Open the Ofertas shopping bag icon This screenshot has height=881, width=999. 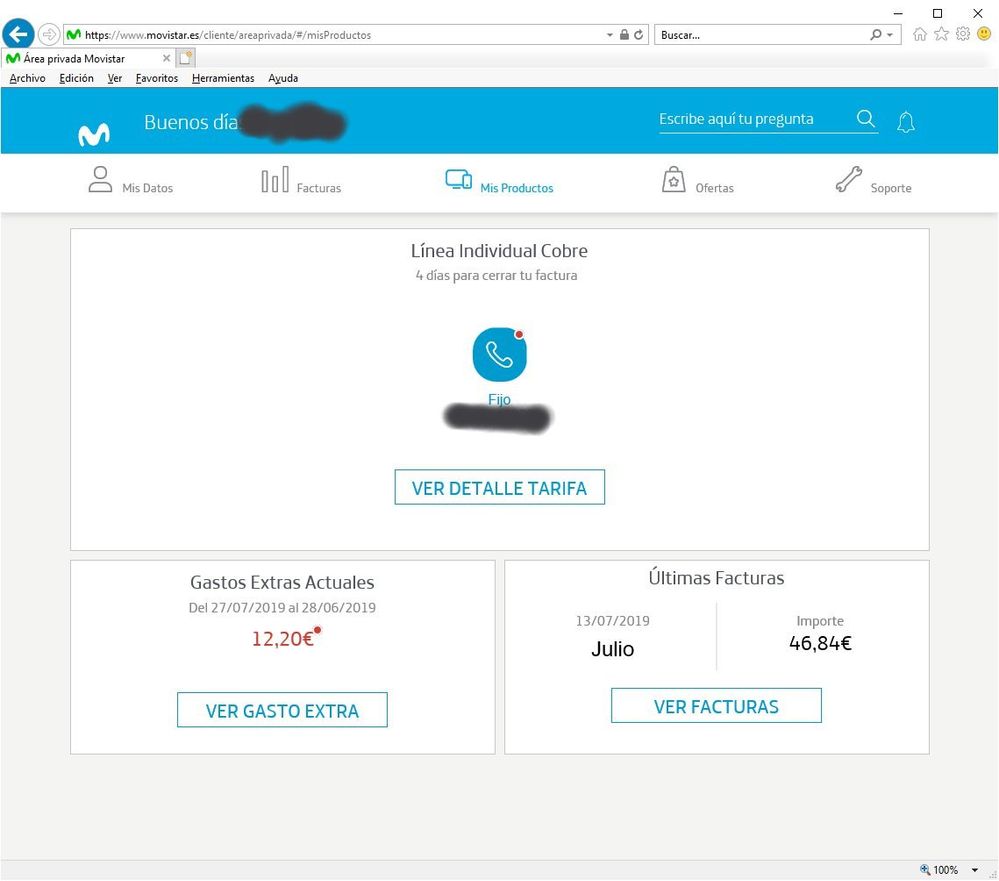[x=673, y=180]
